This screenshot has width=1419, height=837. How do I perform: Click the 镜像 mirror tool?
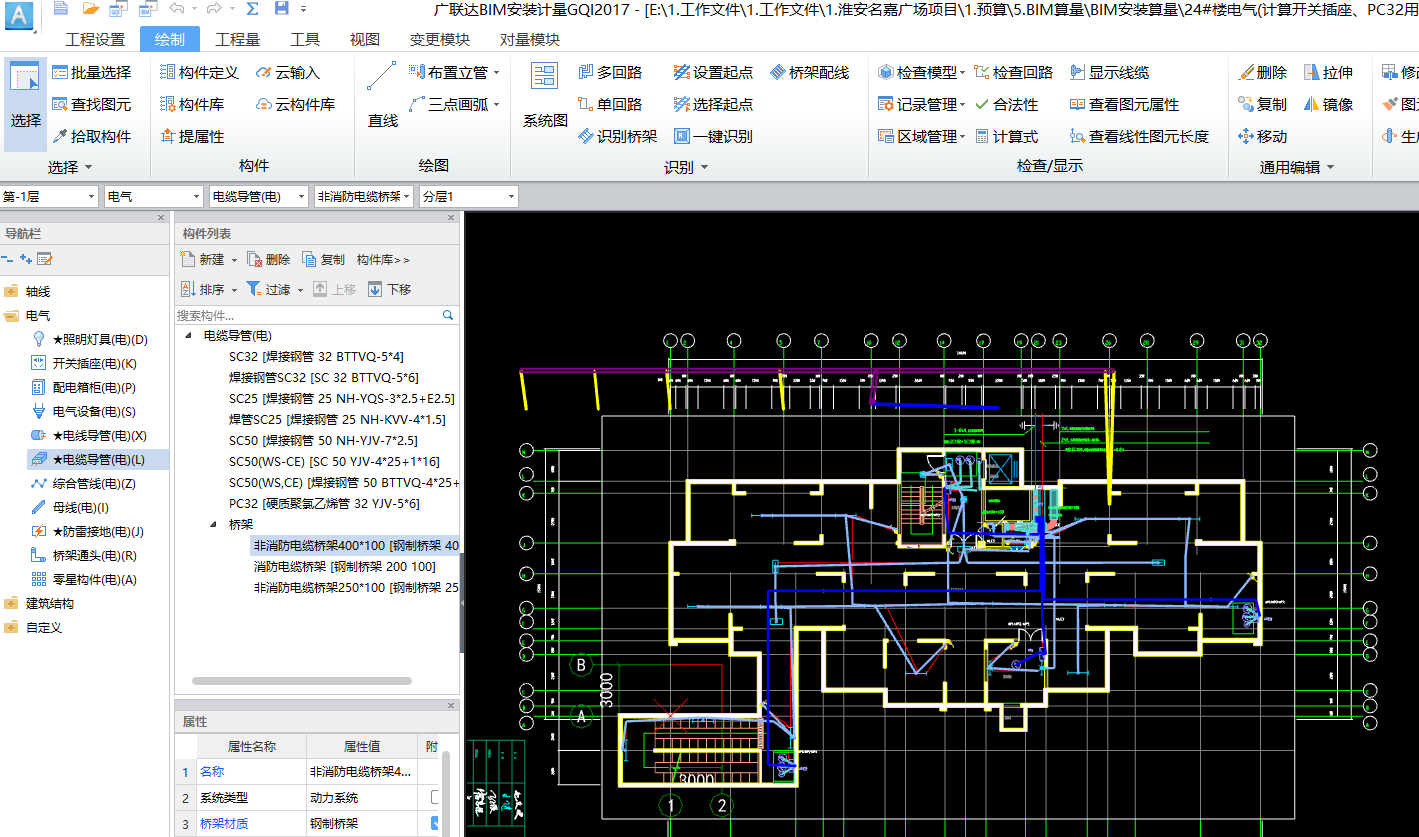coord(1329,104)
